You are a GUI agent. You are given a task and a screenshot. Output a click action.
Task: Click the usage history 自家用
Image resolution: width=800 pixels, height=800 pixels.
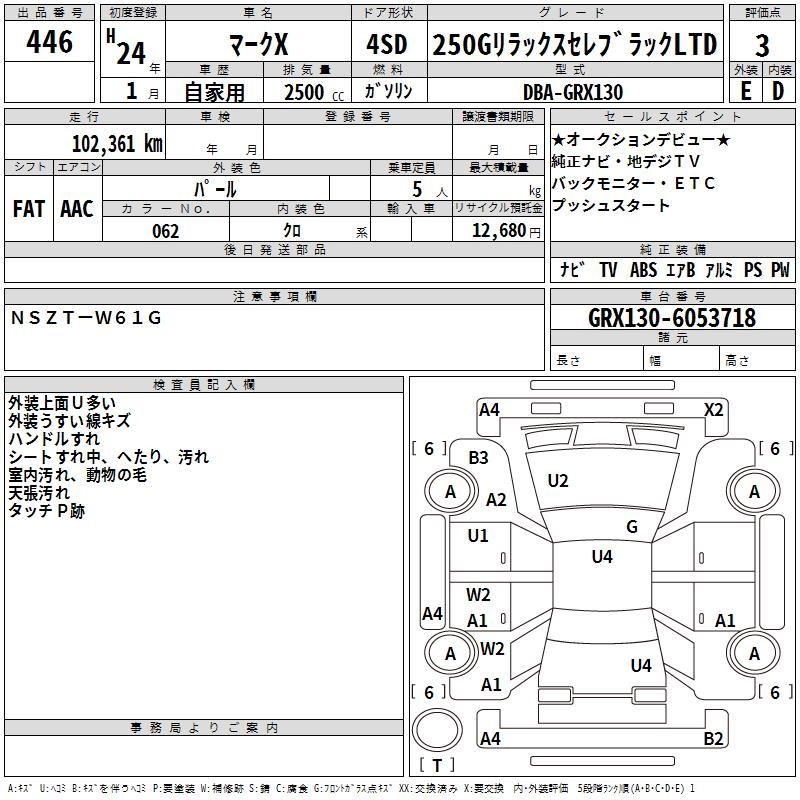coord(214,92)
